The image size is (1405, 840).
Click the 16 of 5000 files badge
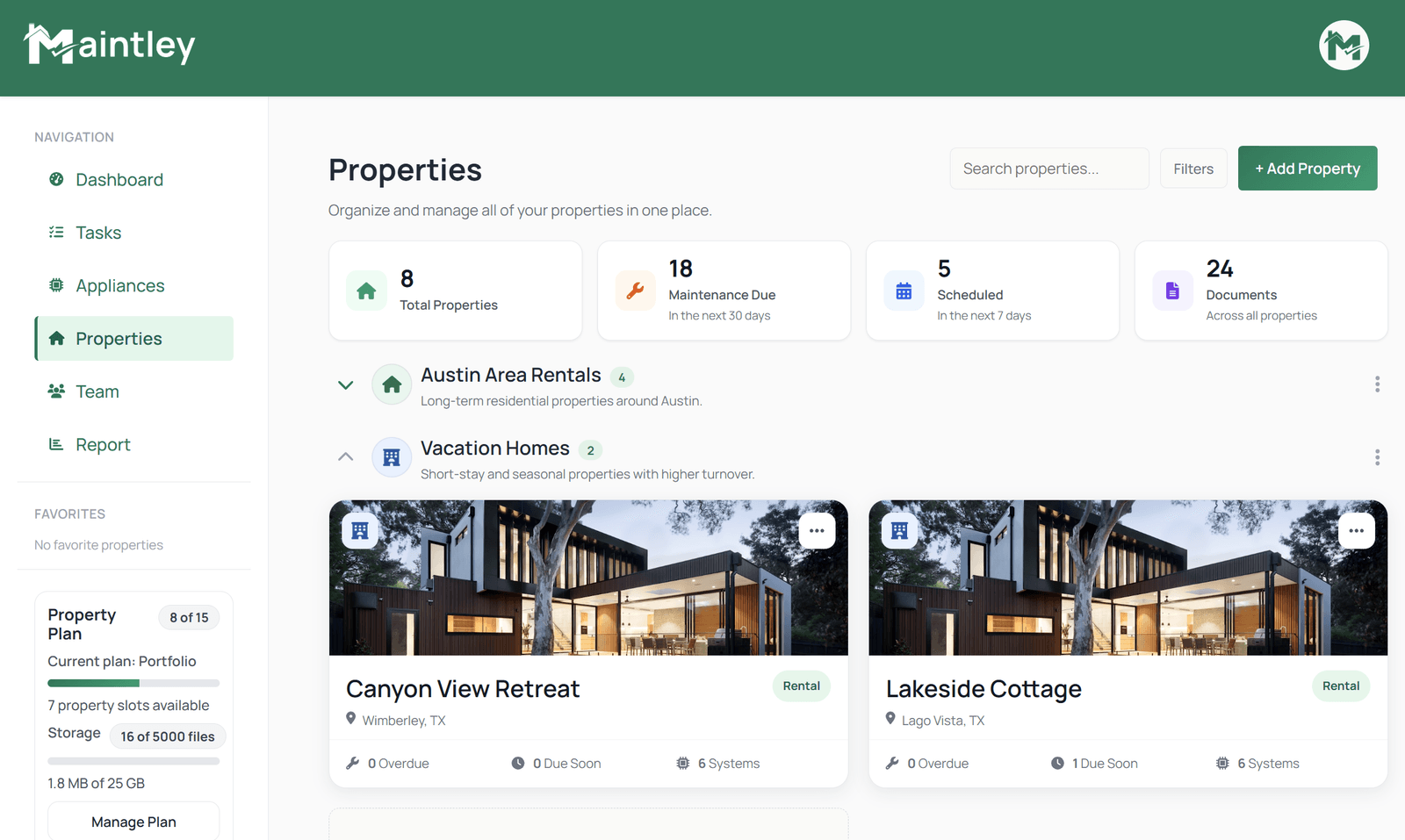point(168,736)
